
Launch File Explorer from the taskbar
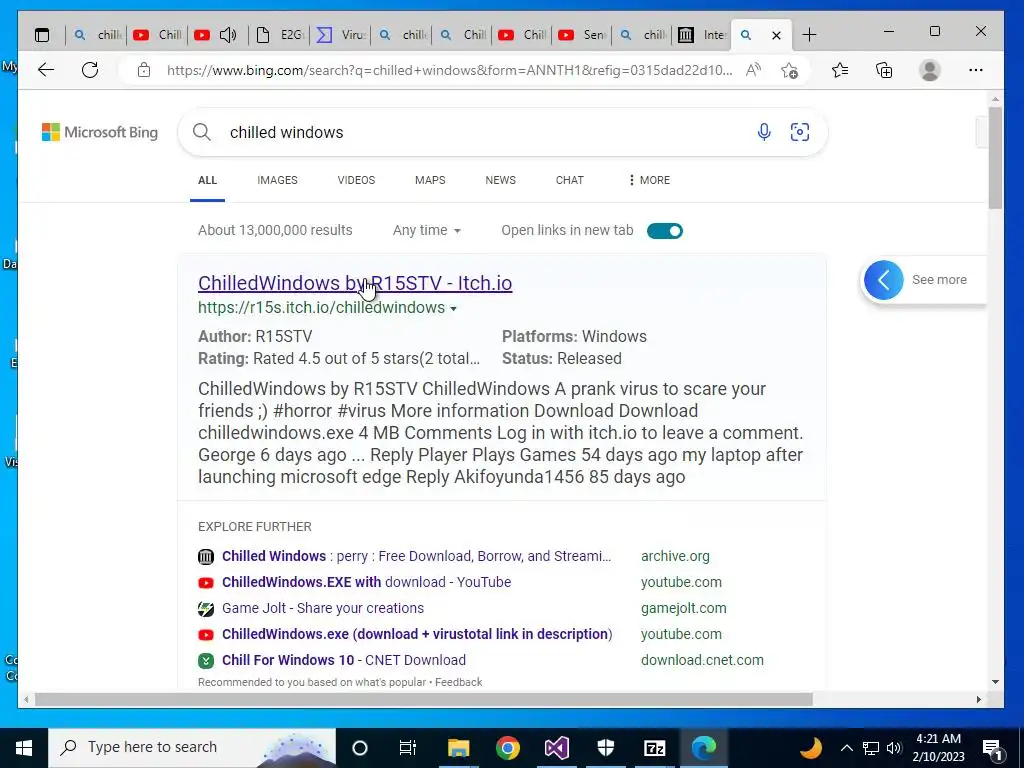tap(458, 748)
